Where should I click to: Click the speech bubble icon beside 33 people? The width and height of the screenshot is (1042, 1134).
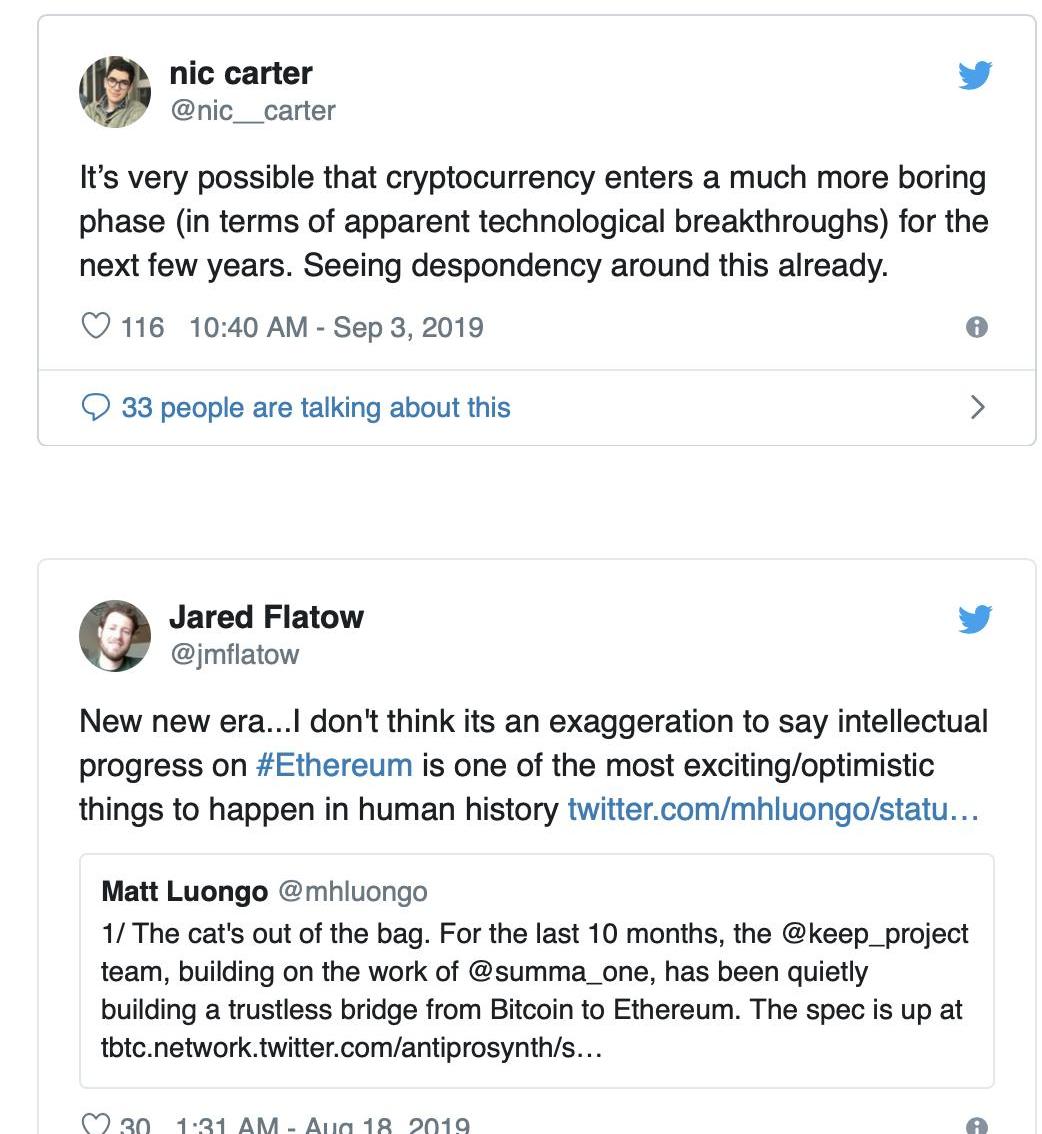pos(95,407)
